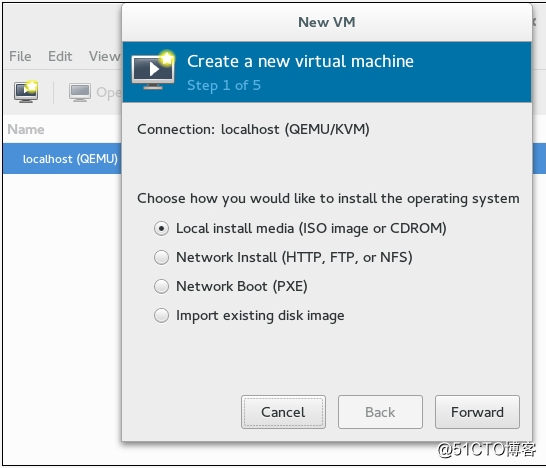
Task: Click the Forward button
Action: point(477,412)
